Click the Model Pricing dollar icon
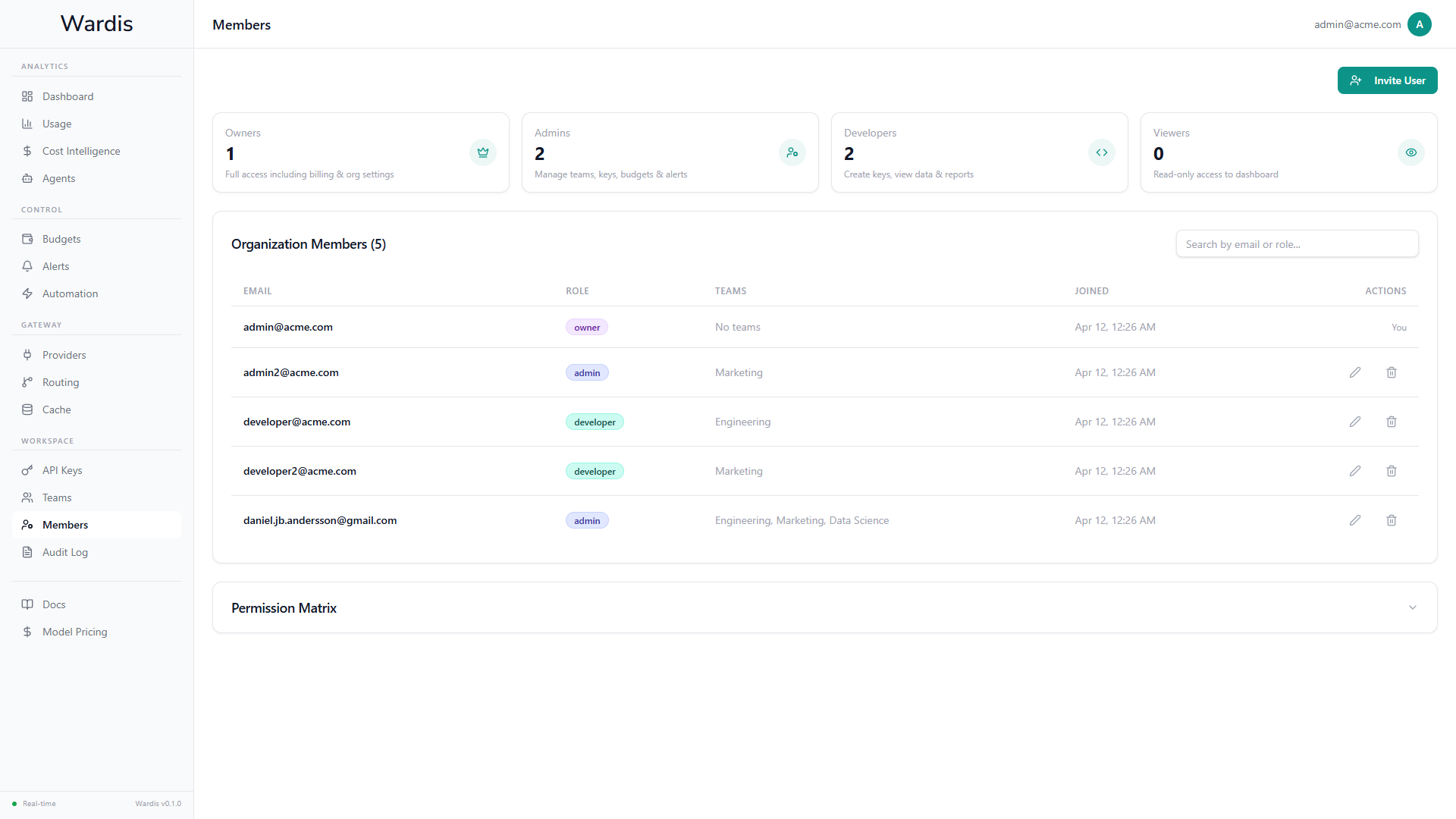The height and width of the screenshot is (819, 1456). [x=27, y=632]
